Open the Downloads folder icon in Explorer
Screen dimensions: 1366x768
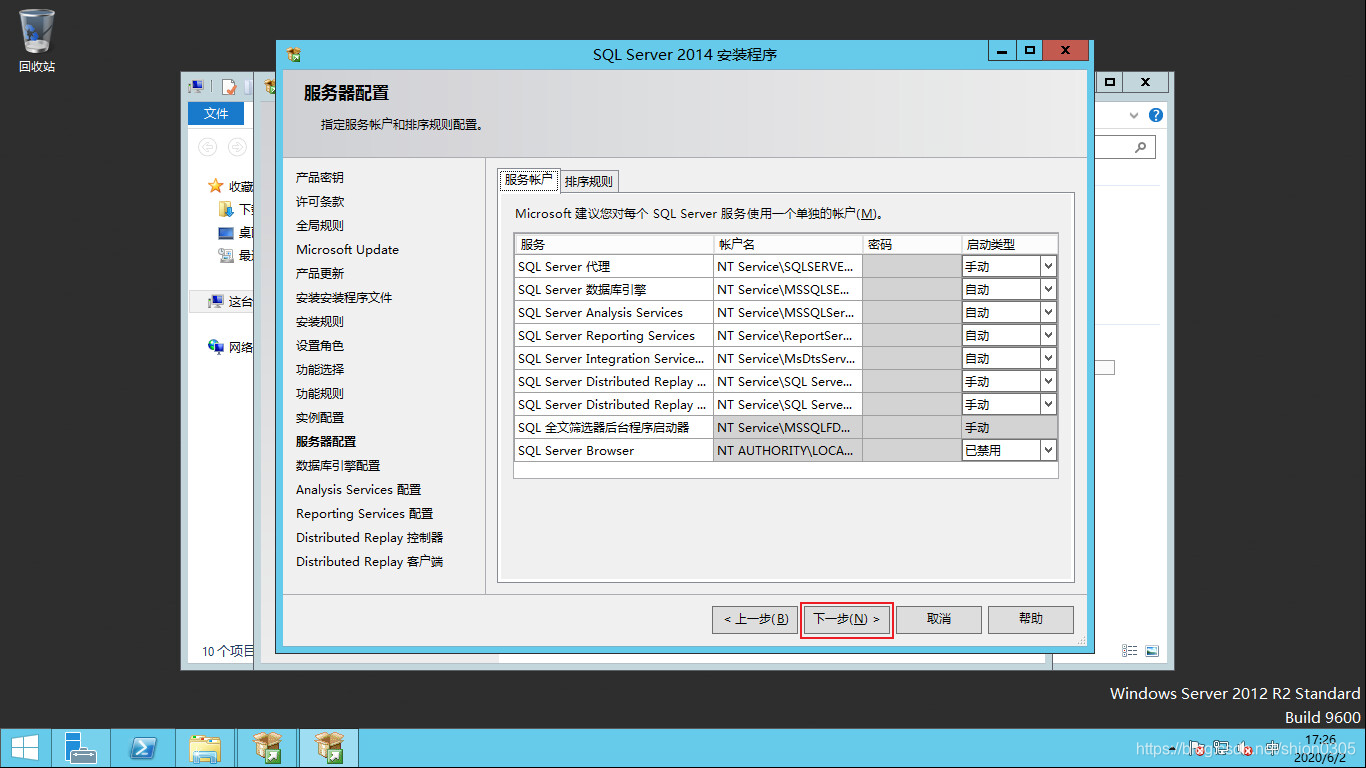point(226,209)
